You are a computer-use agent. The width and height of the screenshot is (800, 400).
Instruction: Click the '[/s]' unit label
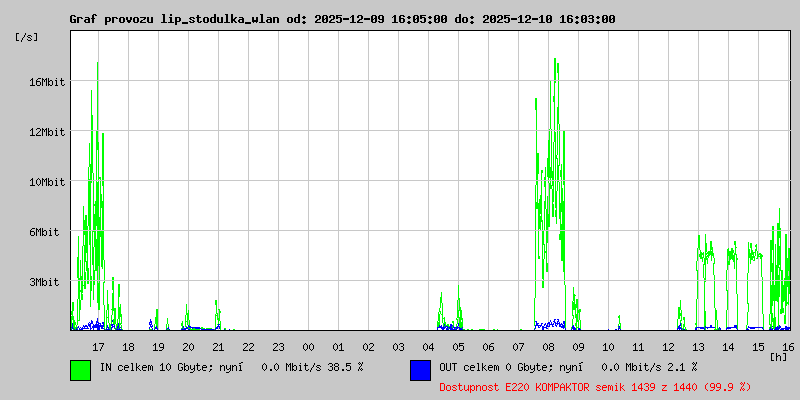point(27,37)
